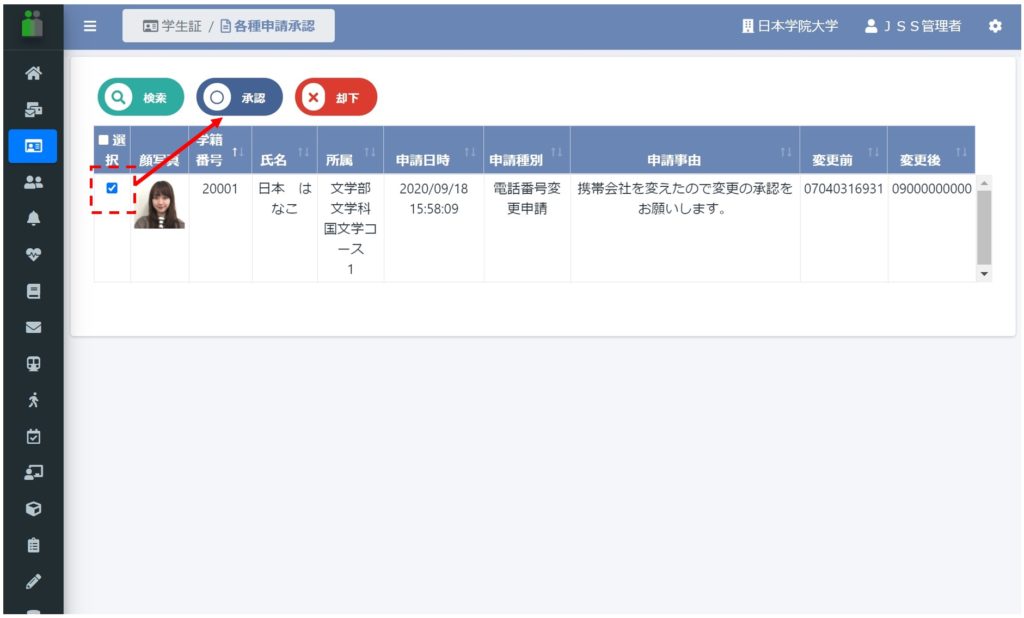Sort by 変更後 column
This screenshot has width=1024, height=618.
coord(931,150)
